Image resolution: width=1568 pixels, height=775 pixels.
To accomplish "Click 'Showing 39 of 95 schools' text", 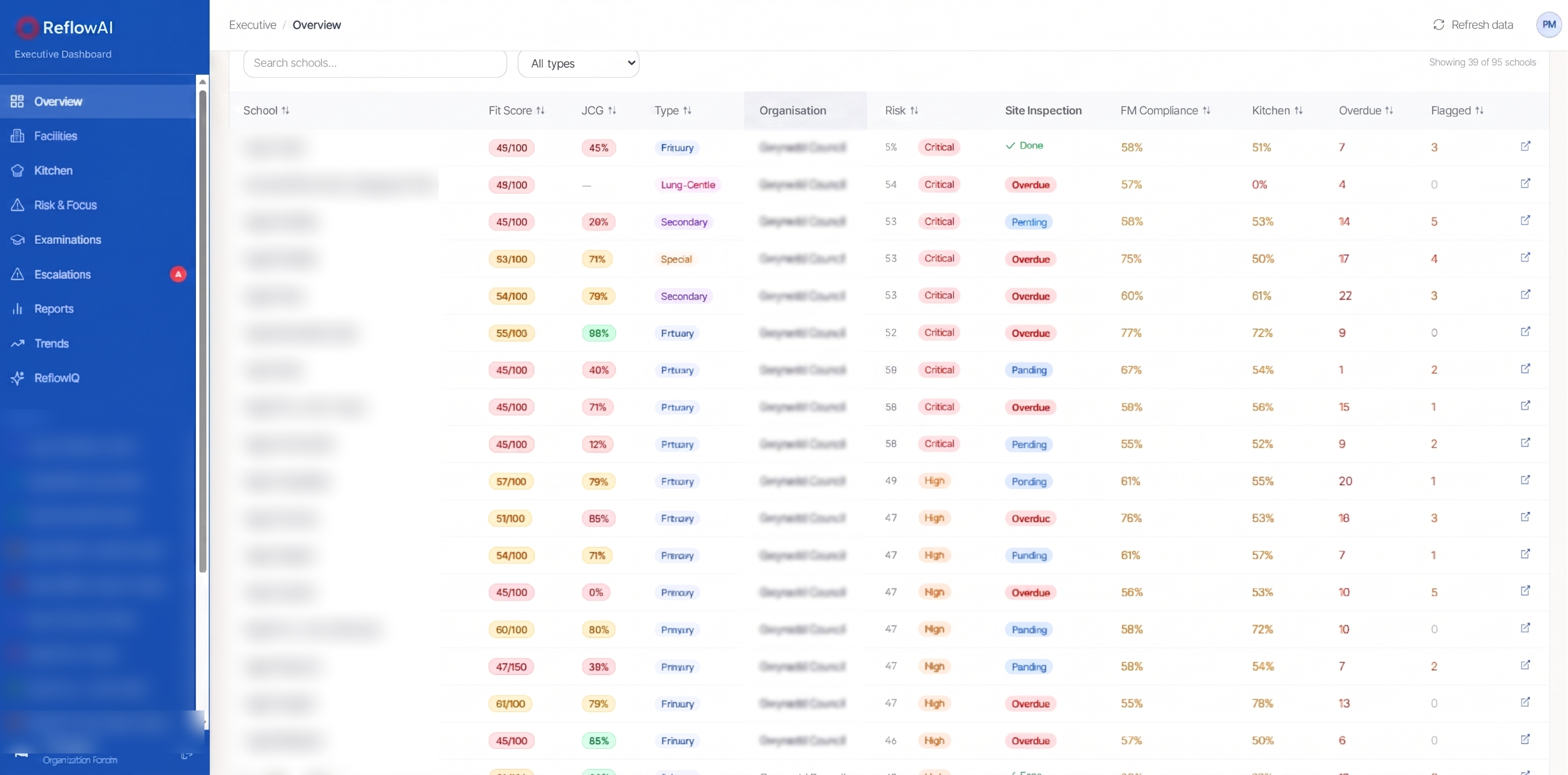I will click(1482, 62).
